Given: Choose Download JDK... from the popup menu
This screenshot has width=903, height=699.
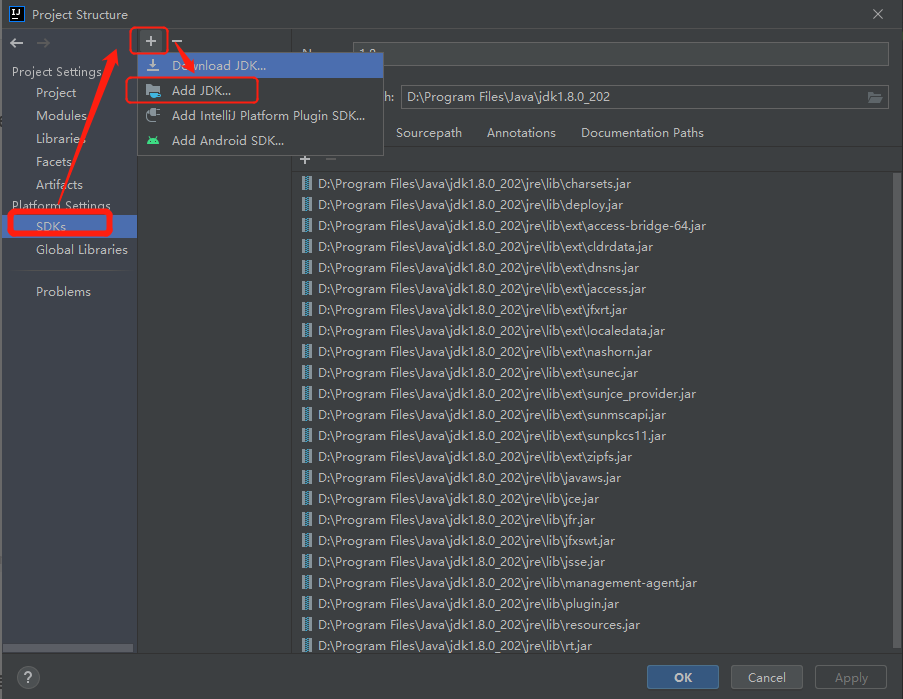Looking at the screenshot, I should (260, 66).
